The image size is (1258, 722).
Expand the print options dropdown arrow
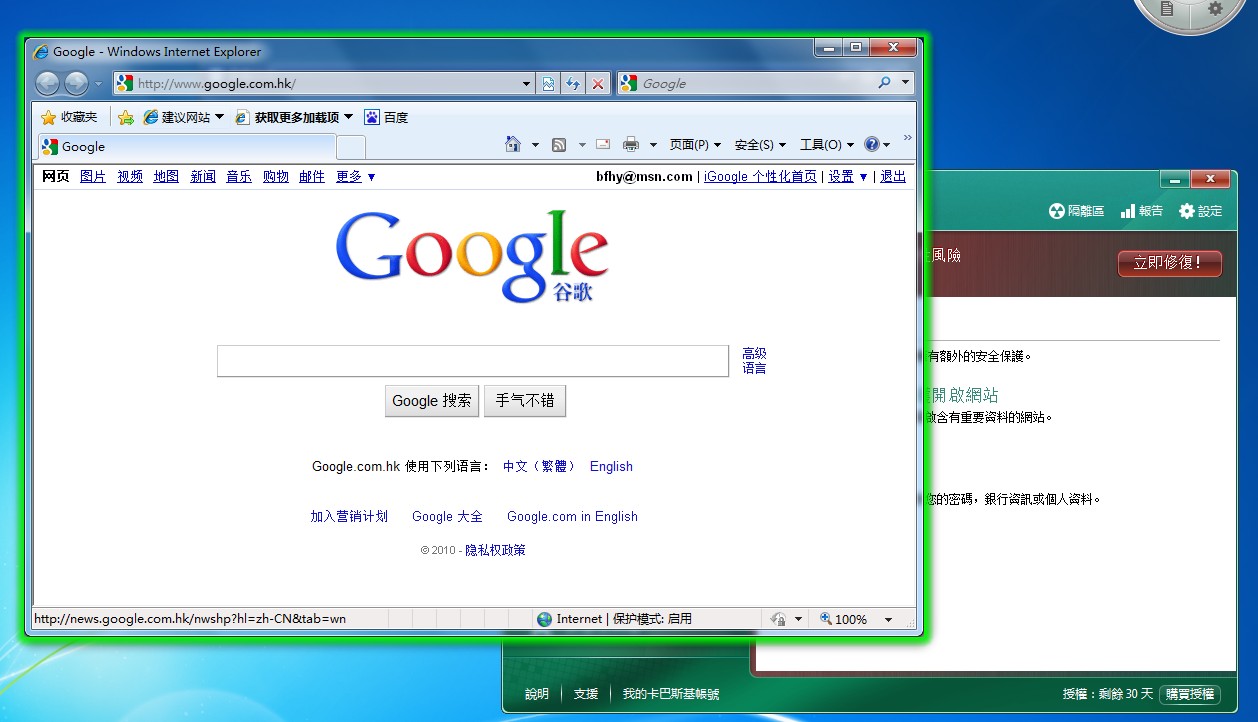point(653,145)
